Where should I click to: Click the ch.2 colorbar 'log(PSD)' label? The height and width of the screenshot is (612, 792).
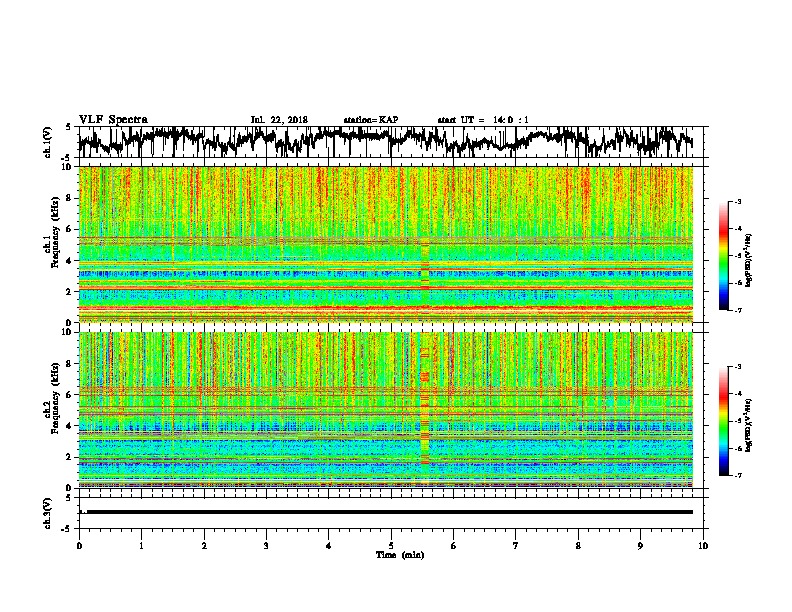(749, 425)
